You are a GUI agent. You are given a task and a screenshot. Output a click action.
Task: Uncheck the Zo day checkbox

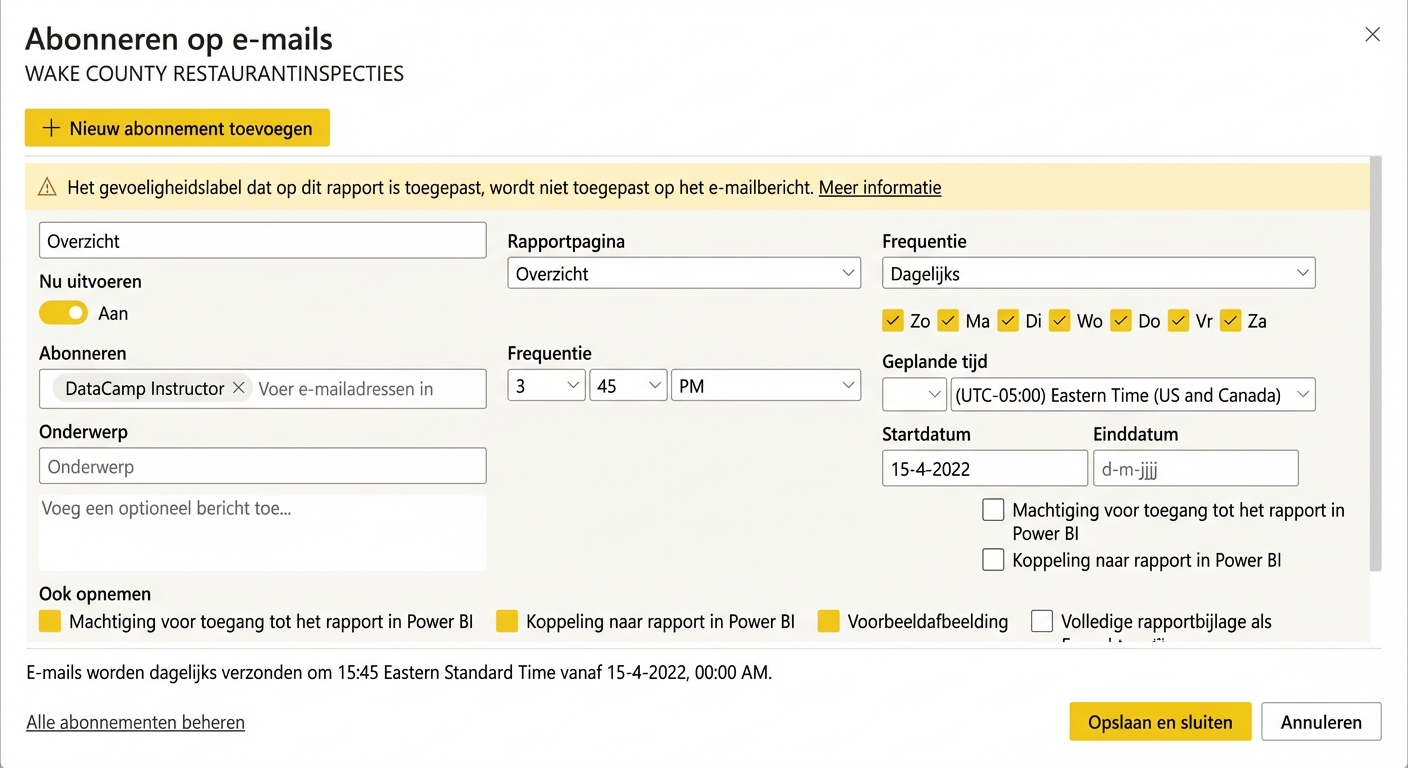click(x=893, y=320)
